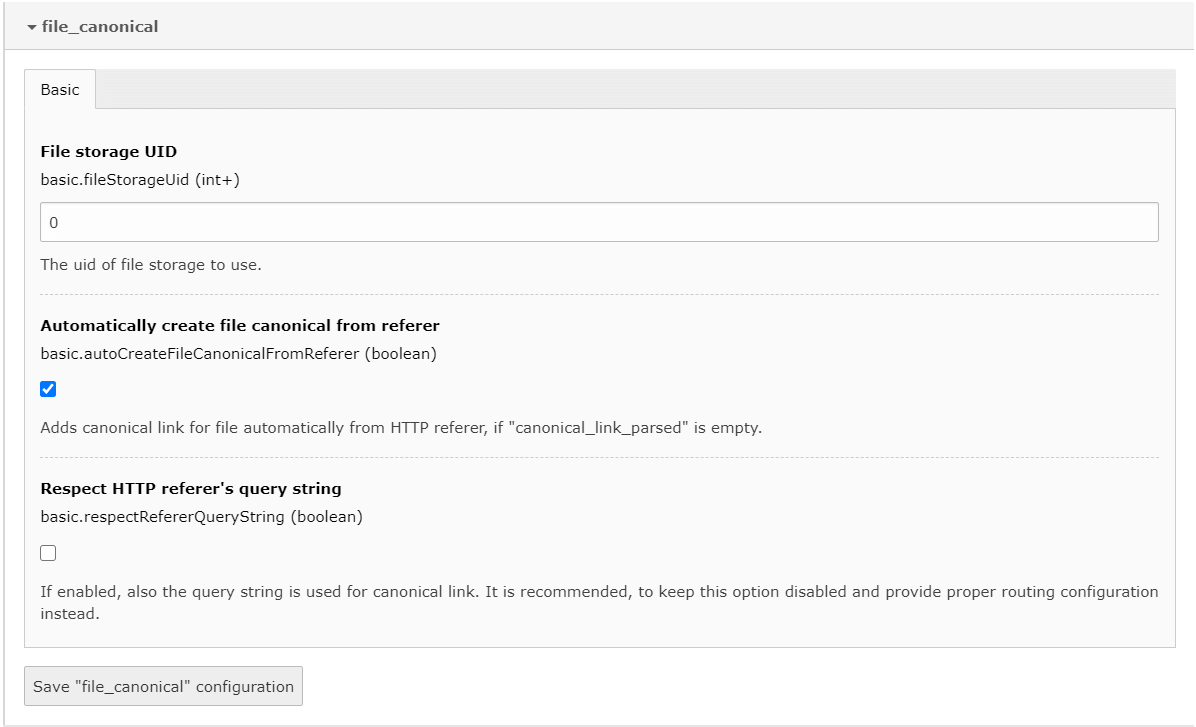1196x727 pixels.
Task: Click the 0 value in storage UID field
Action: pos(53,223)
